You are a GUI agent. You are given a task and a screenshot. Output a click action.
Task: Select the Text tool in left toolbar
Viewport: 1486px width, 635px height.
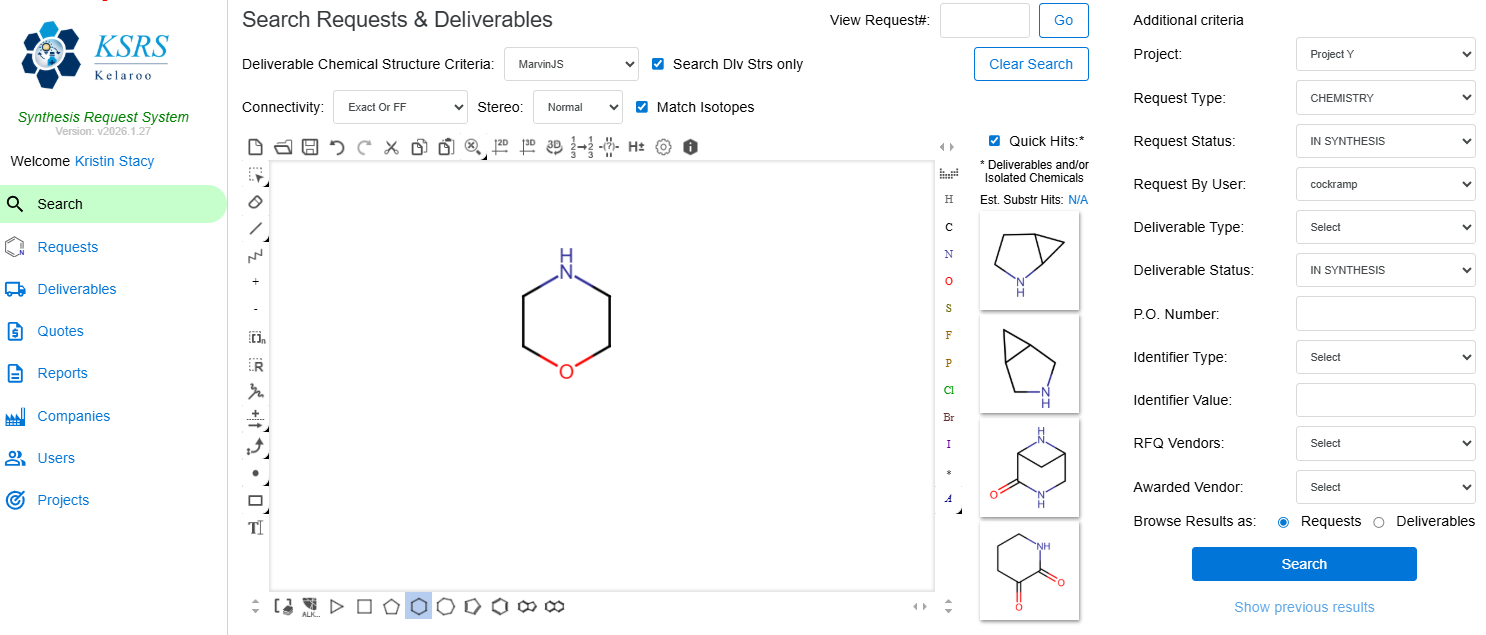[256, 528]
